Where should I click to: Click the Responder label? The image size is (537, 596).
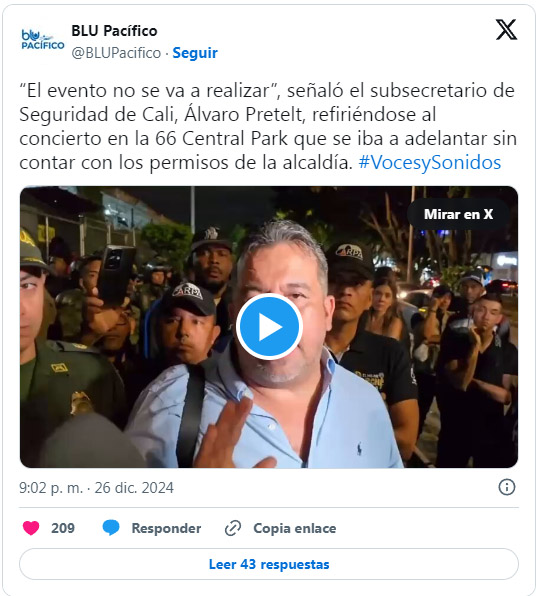point(166,528)
